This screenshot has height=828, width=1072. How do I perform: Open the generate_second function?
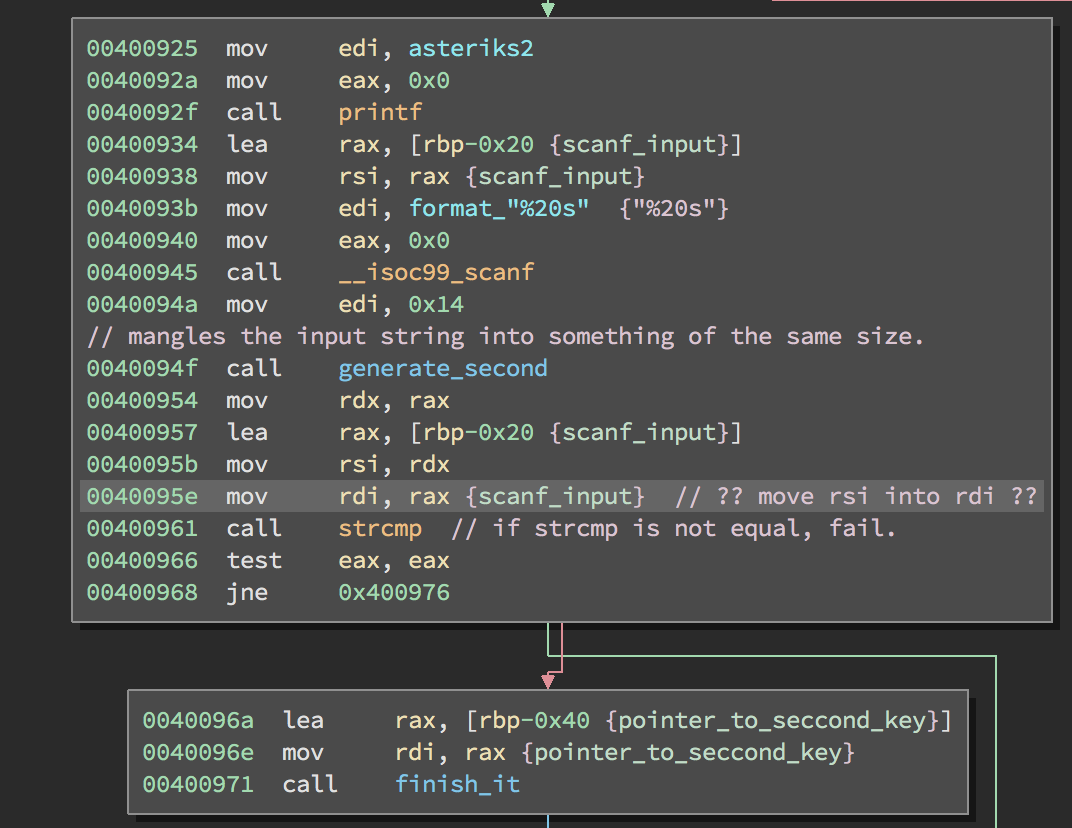point(442,368)
